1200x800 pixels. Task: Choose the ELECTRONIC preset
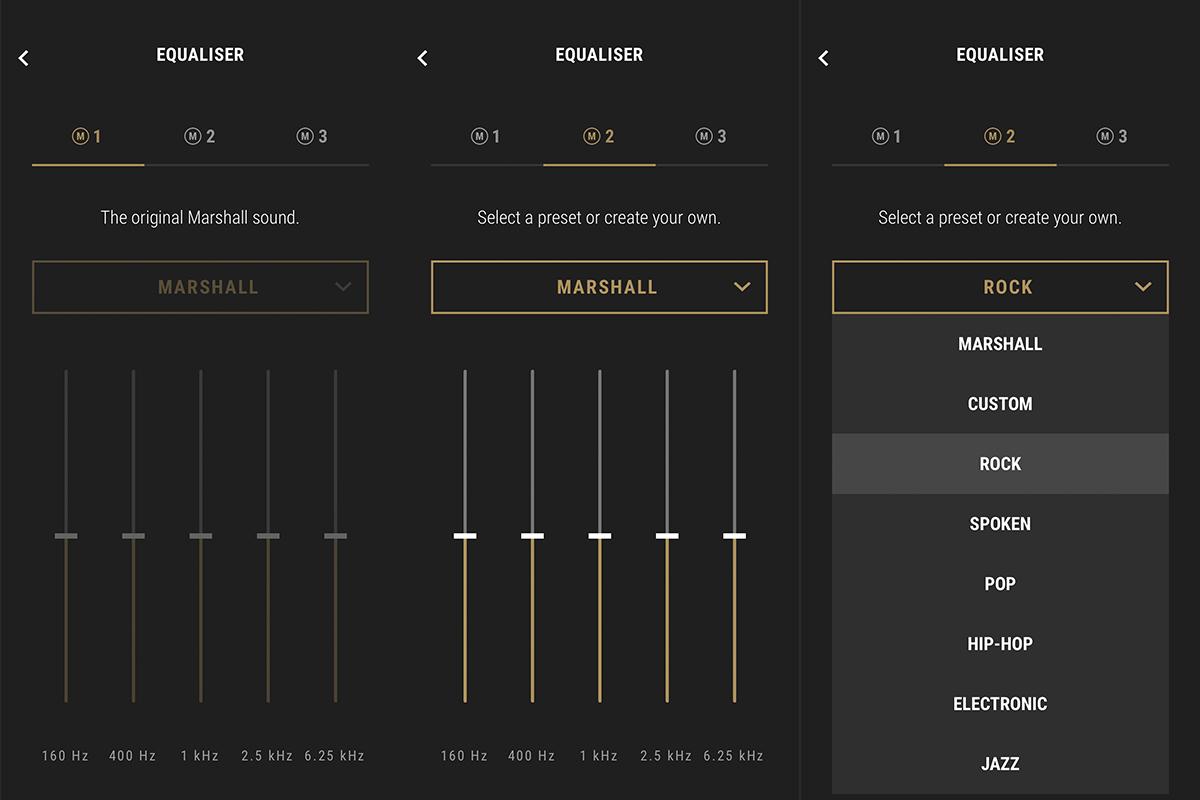point(1000,704)
